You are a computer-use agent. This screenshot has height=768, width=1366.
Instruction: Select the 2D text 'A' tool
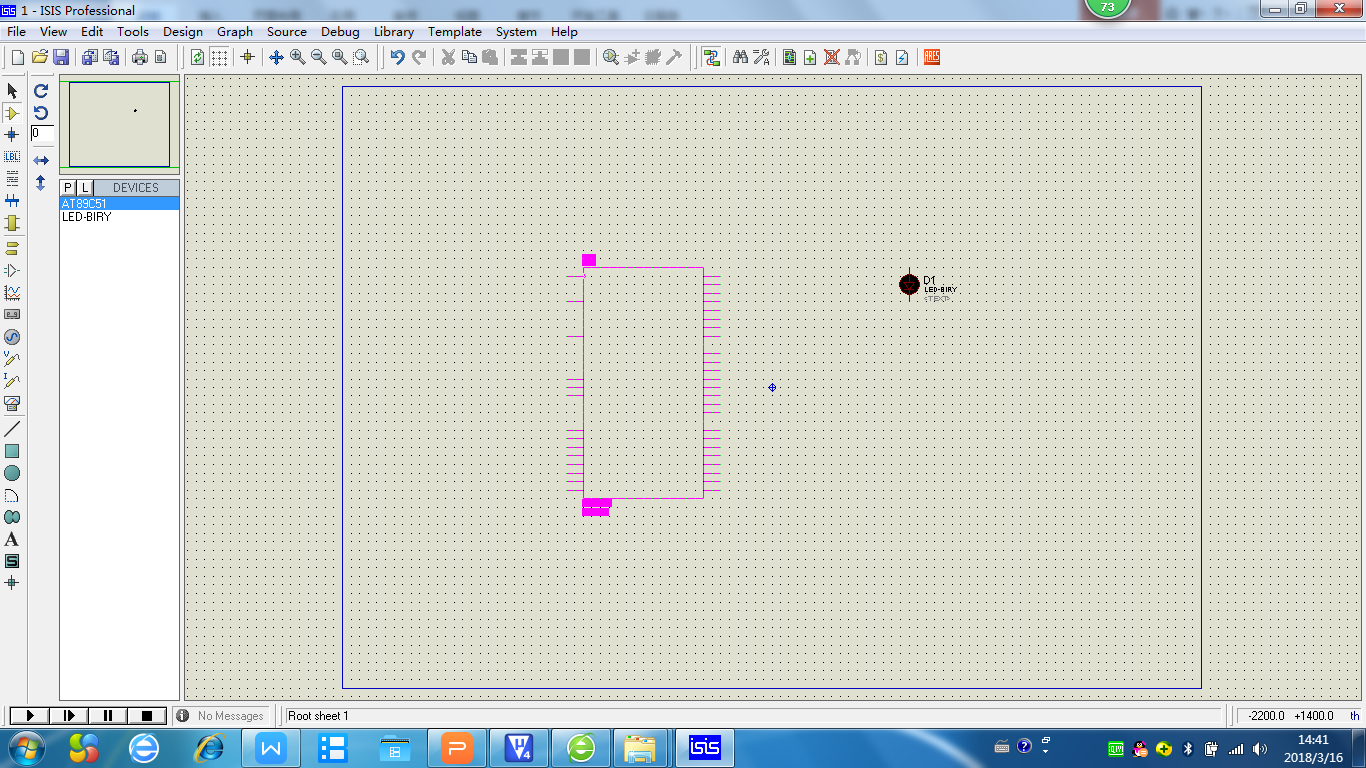(x=12, y=539)
